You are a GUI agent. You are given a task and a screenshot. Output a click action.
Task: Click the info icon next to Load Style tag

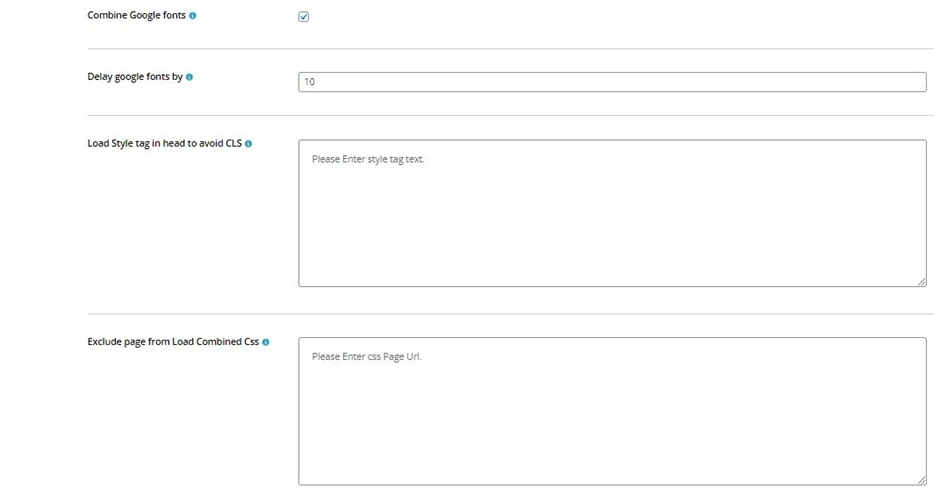(x=248, y=144)
